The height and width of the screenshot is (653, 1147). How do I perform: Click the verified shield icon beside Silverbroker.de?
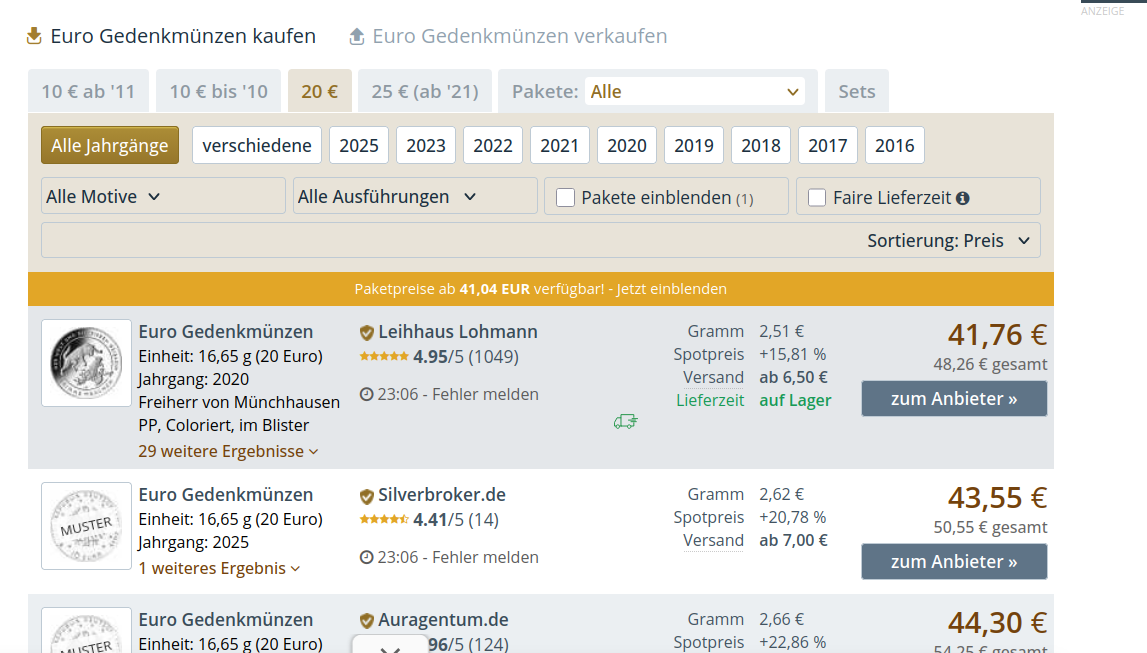click(366, 495)
